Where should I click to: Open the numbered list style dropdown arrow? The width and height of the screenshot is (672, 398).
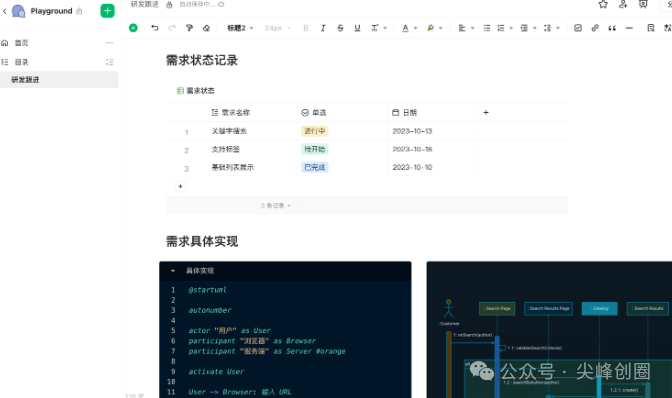511,28
